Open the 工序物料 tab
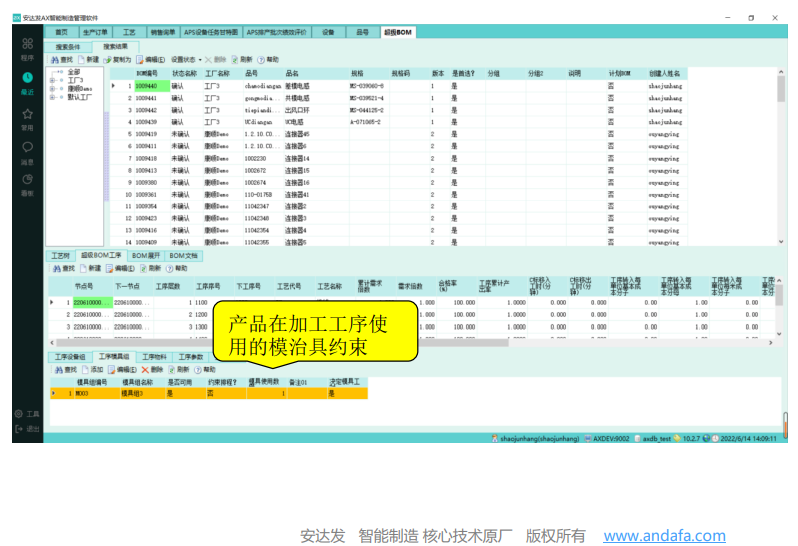 [154, 356]
